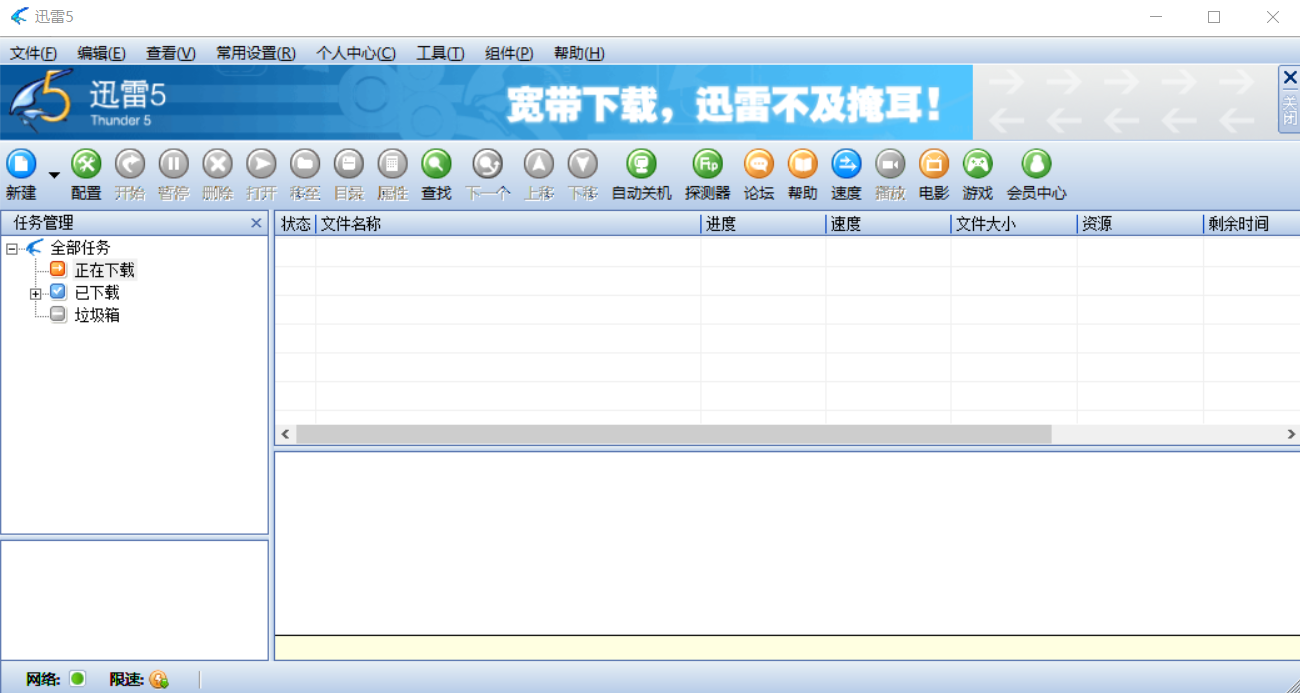Open the dropdown arrow beside 新建
Screen dimensions: 1300x693
[x=54, y=175]
